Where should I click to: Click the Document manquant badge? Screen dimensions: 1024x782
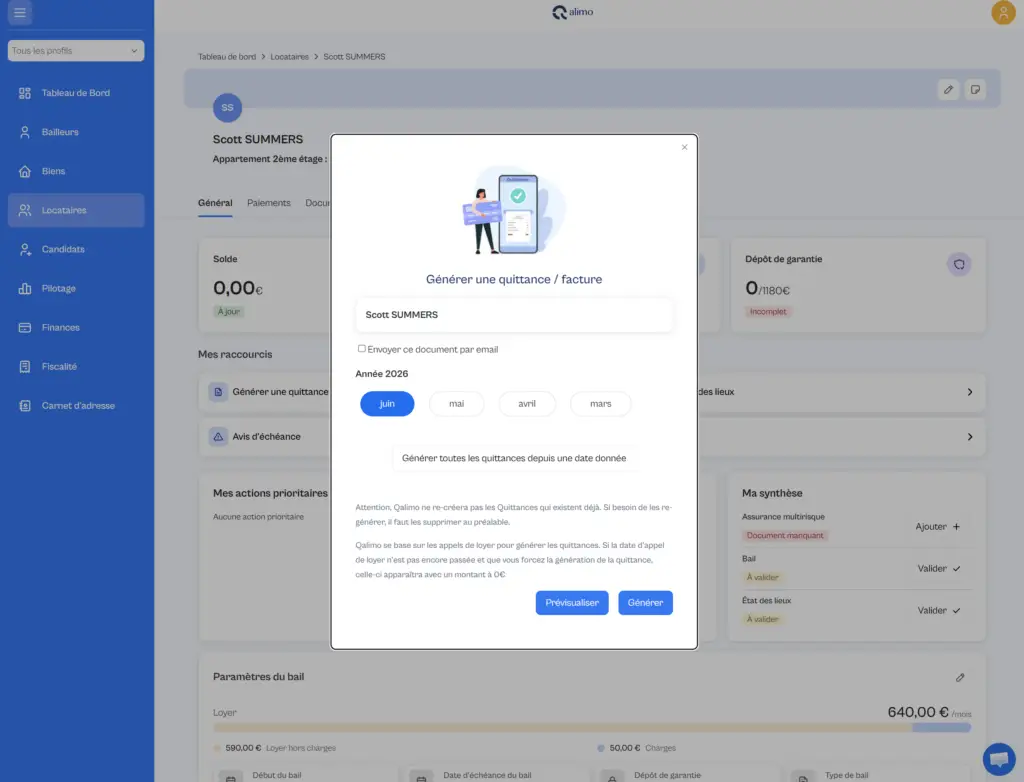(784, 536)
